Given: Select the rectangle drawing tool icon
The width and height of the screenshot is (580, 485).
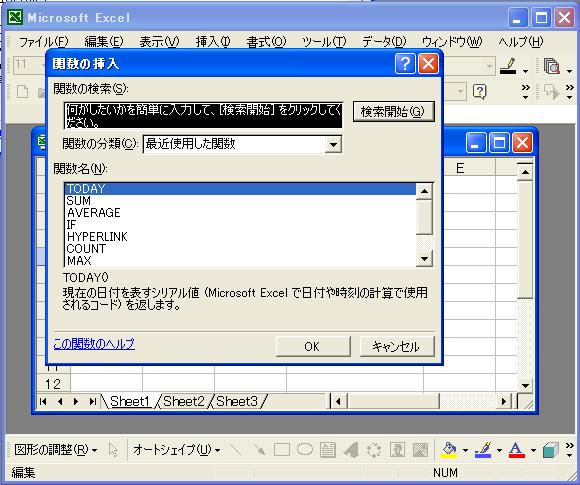Looking at the screenshot, I should (x=281, y=450).
